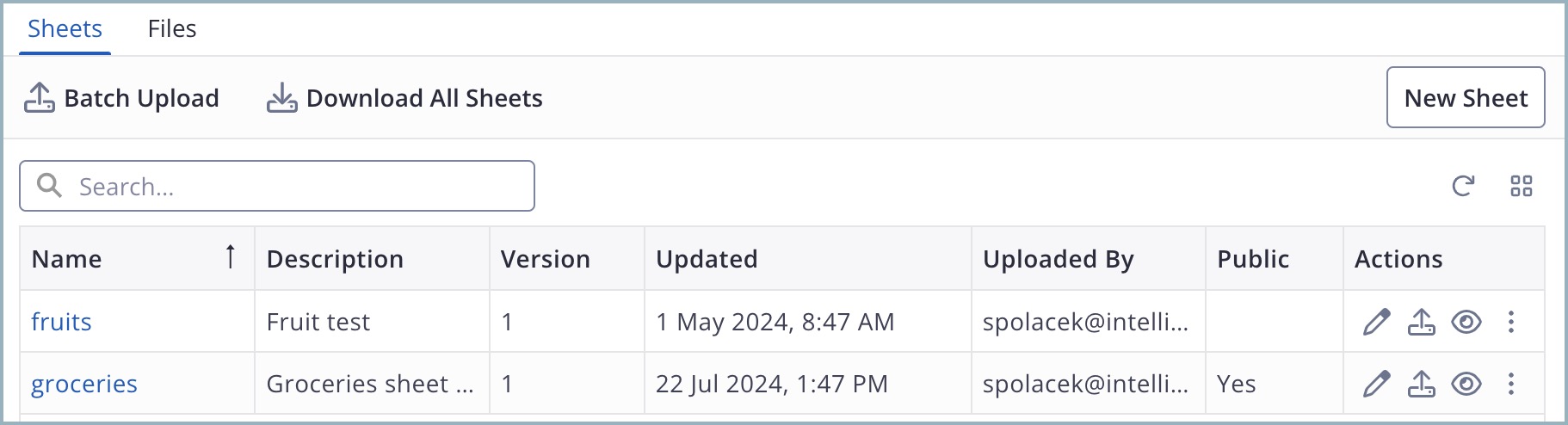The image size is (1568, 425).
Task: Toggle the eye icon for groceries sheet
Action: pos(1466,384)
